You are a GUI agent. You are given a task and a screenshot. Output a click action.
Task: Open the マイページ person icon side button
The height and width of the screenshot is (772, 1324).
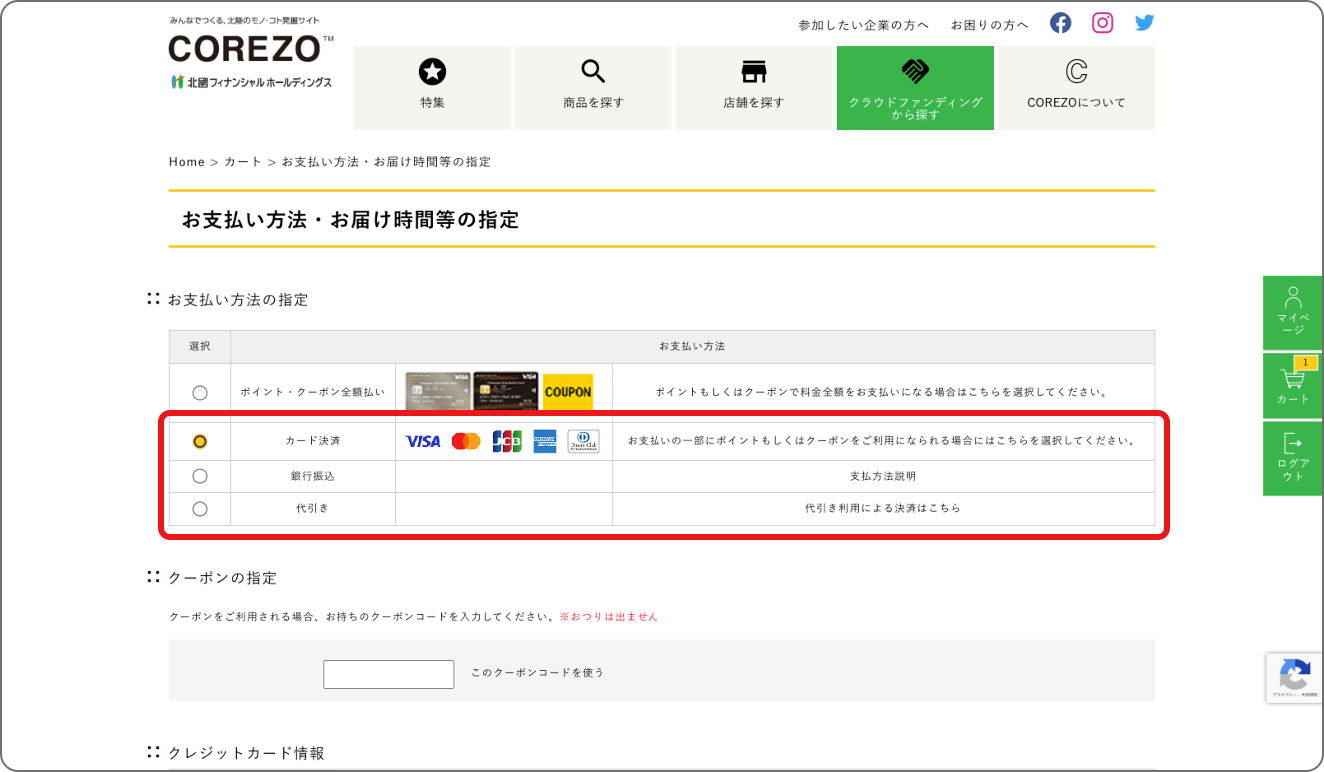click(x=1293, y=312)
